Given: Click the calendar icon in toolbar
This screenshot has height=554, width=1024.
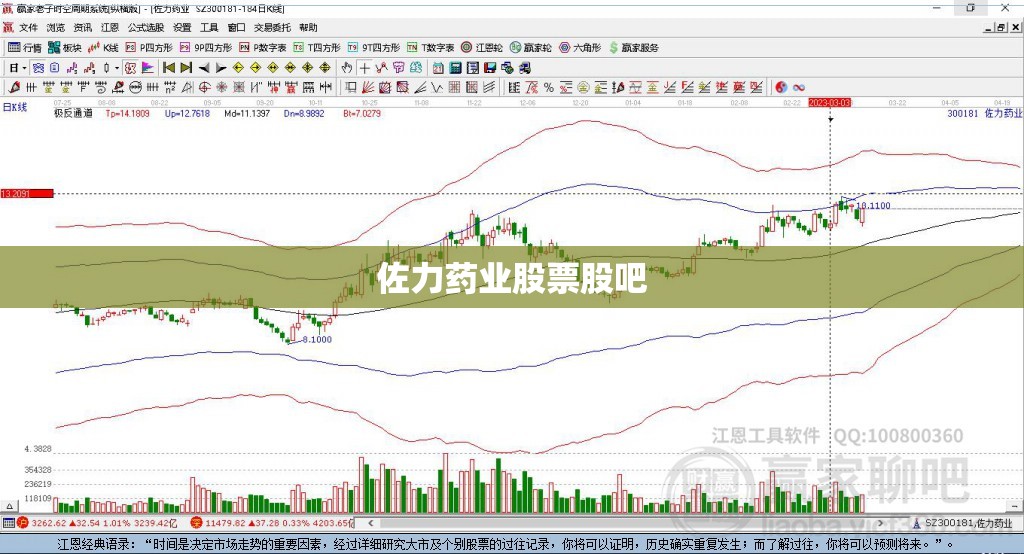Looking at the screenshot, I should 438,68.
